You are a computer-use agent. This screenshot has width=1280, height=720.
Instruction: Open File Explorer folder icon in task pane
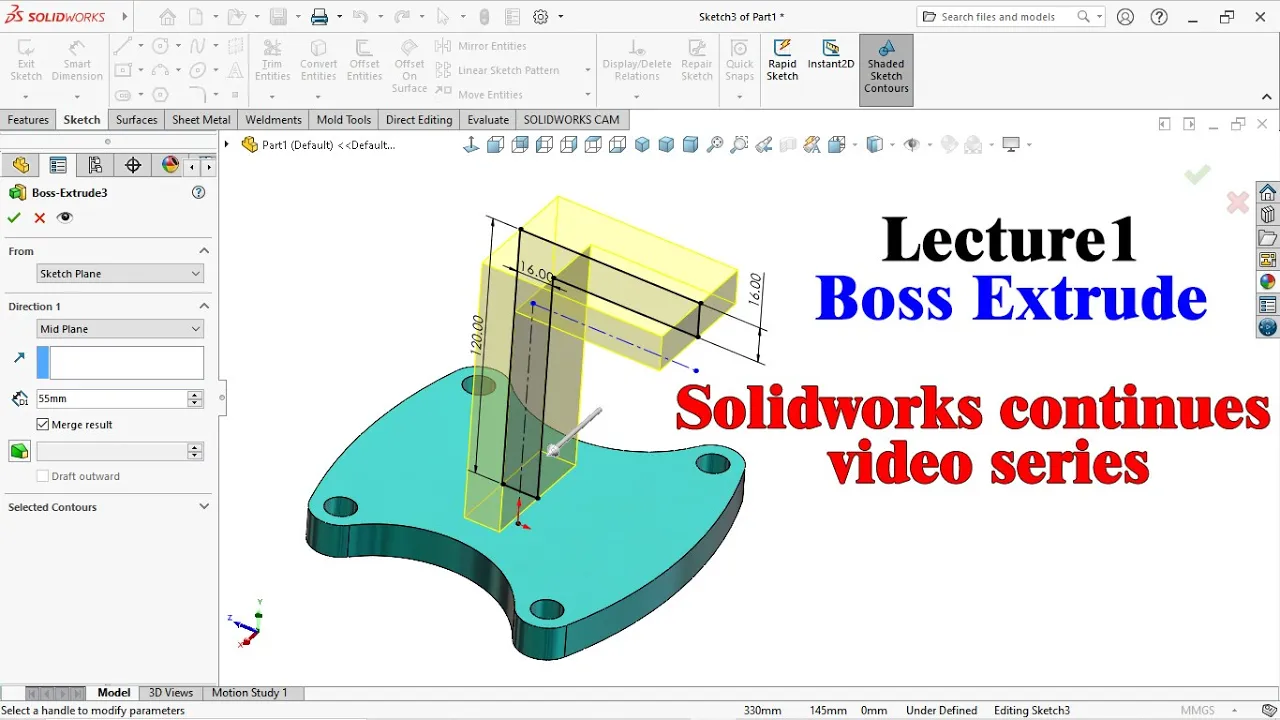[1268, 238]
